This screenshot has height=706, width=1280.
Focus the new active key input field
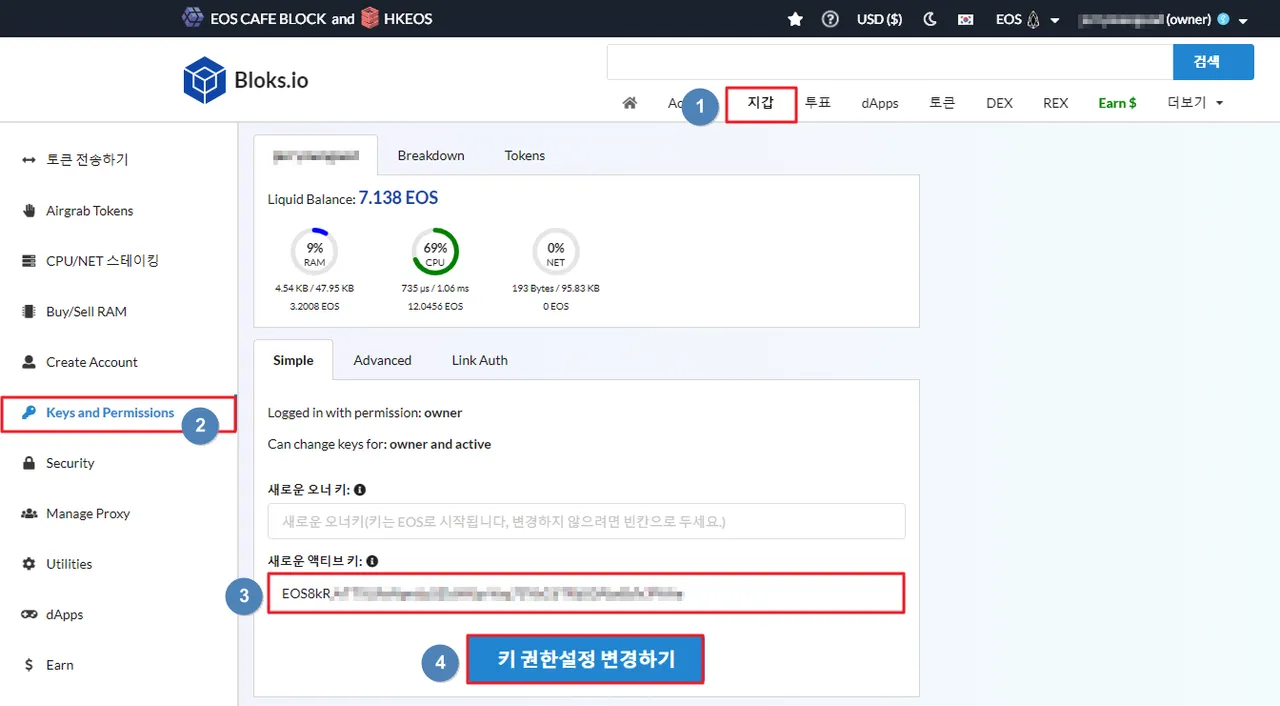tap(586, 593)
